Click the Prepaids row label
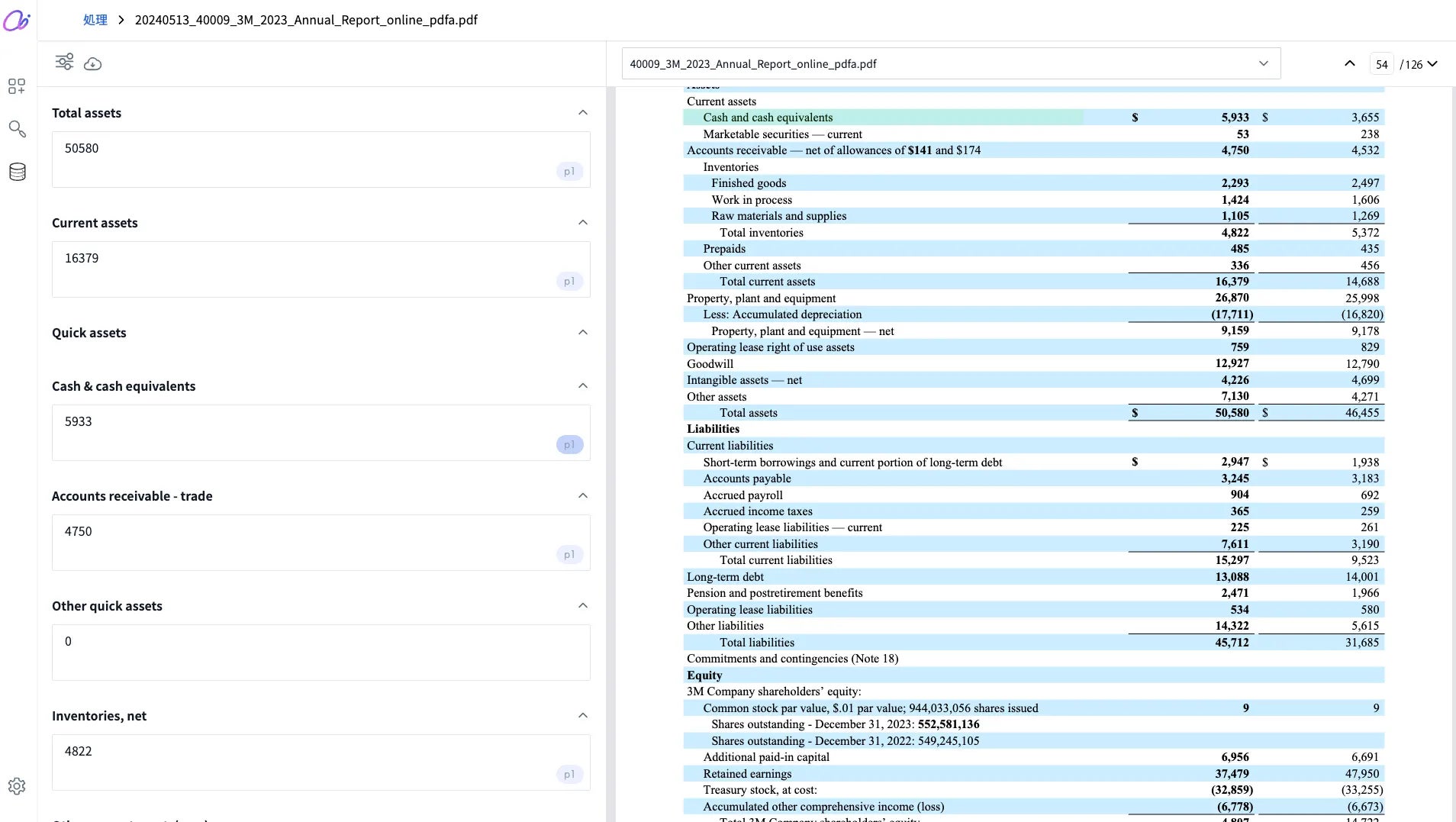Screen dimensions: 1456x822 [724, 249]
